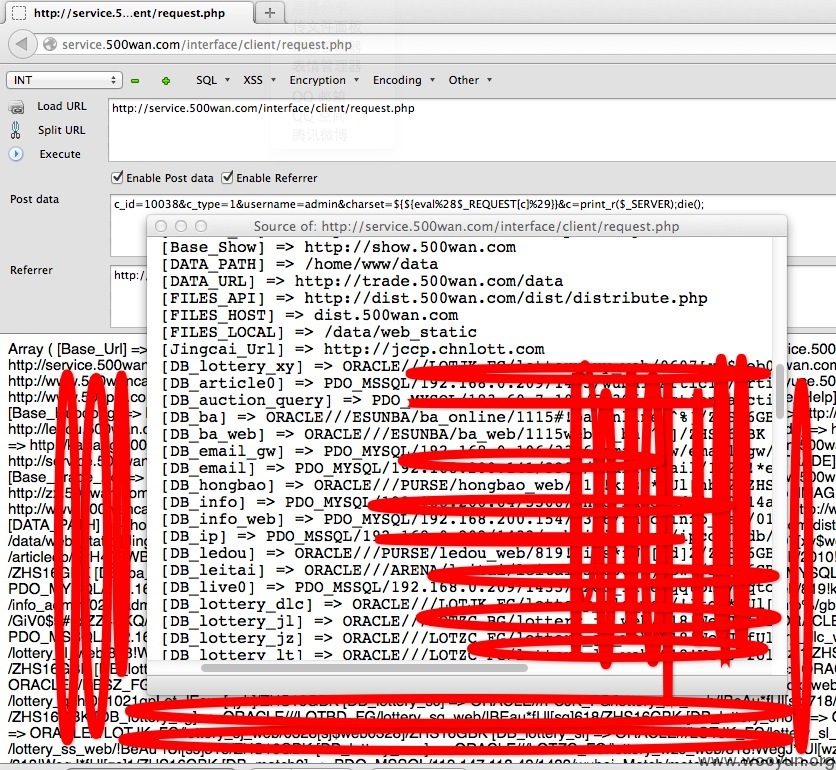Click the Load URL icon

(x=17, y=108)
